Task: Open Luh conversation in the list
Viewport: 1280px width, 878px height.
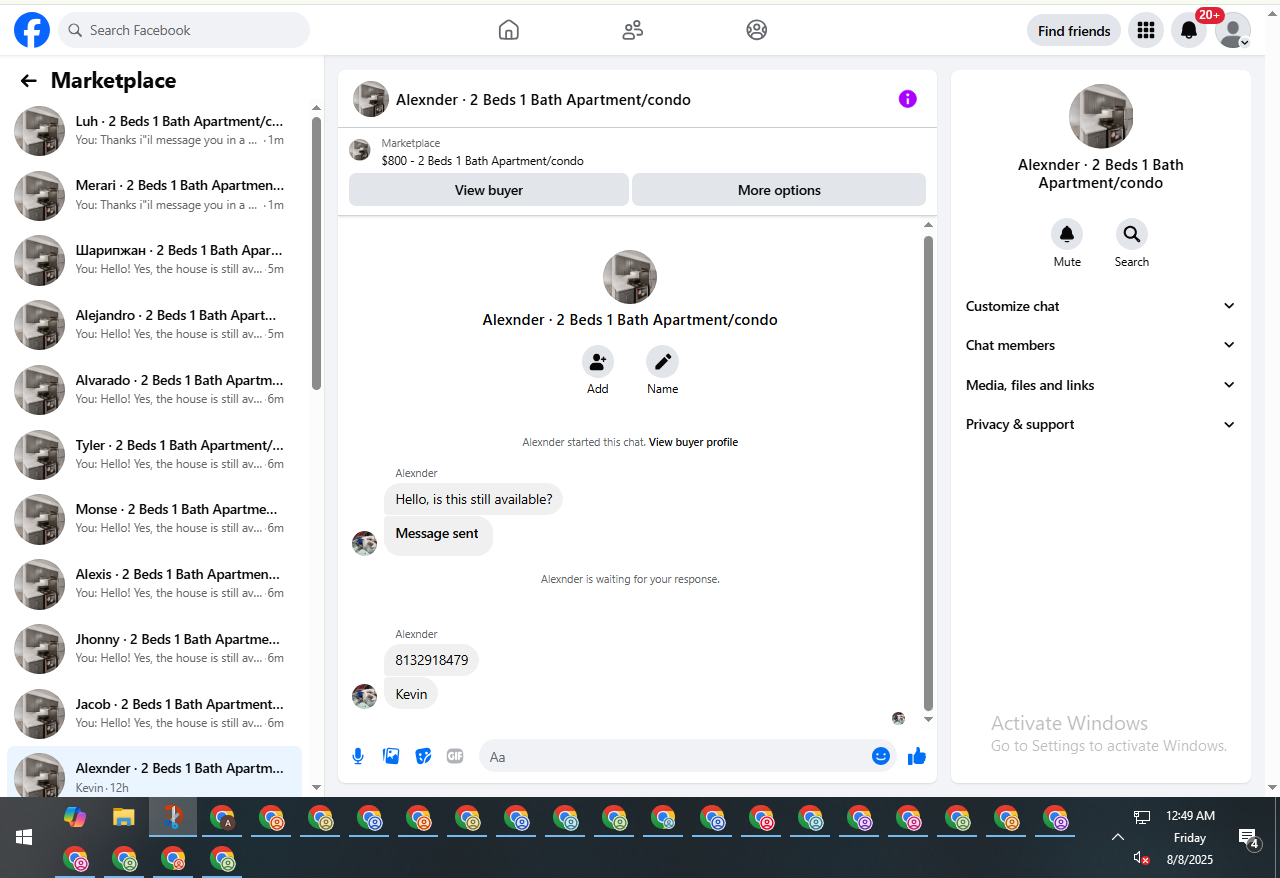Action: [x=154, y=131]
